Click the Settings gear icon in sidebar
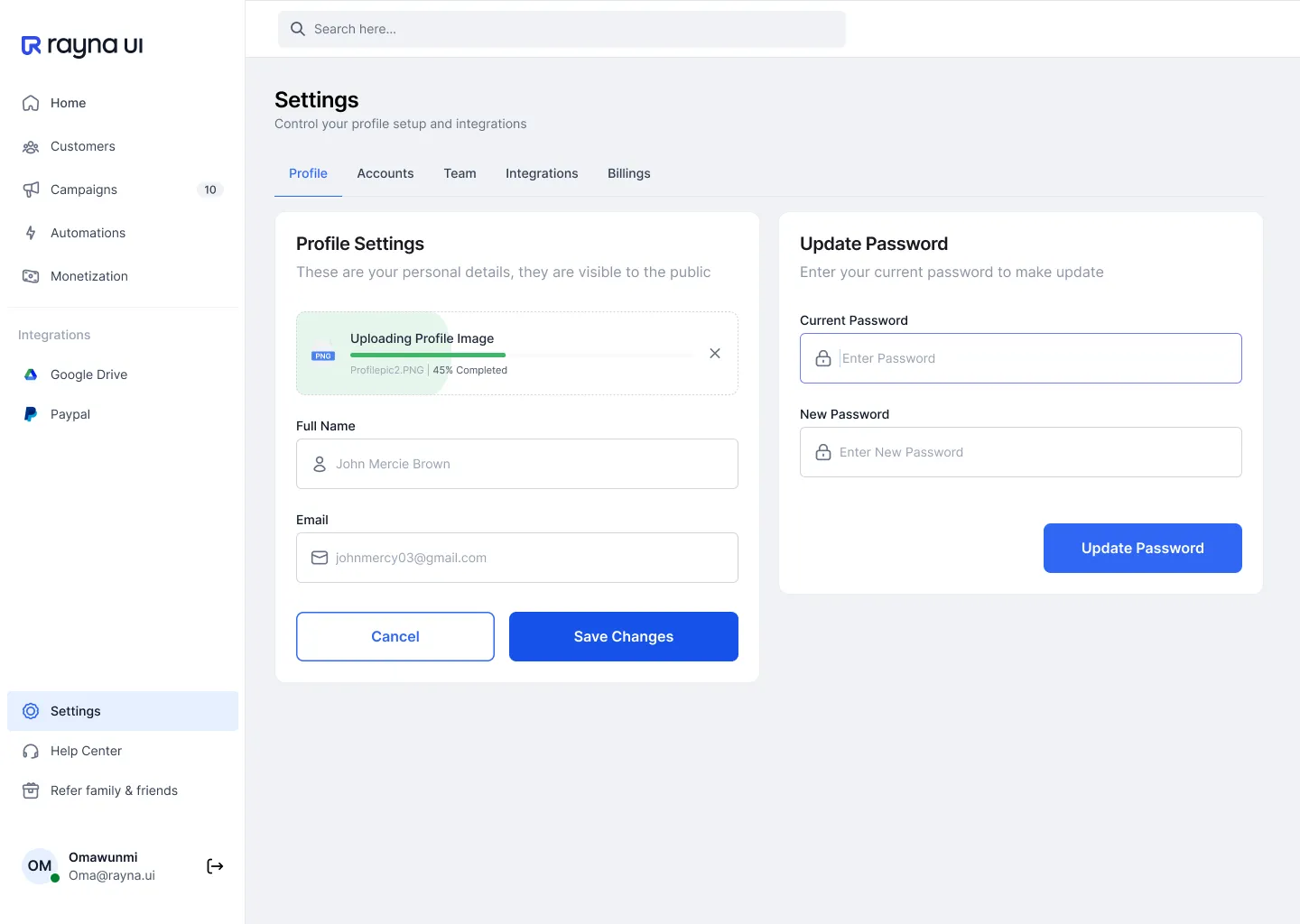Viewport: 1300px width, 924px height. pos(31,711)
